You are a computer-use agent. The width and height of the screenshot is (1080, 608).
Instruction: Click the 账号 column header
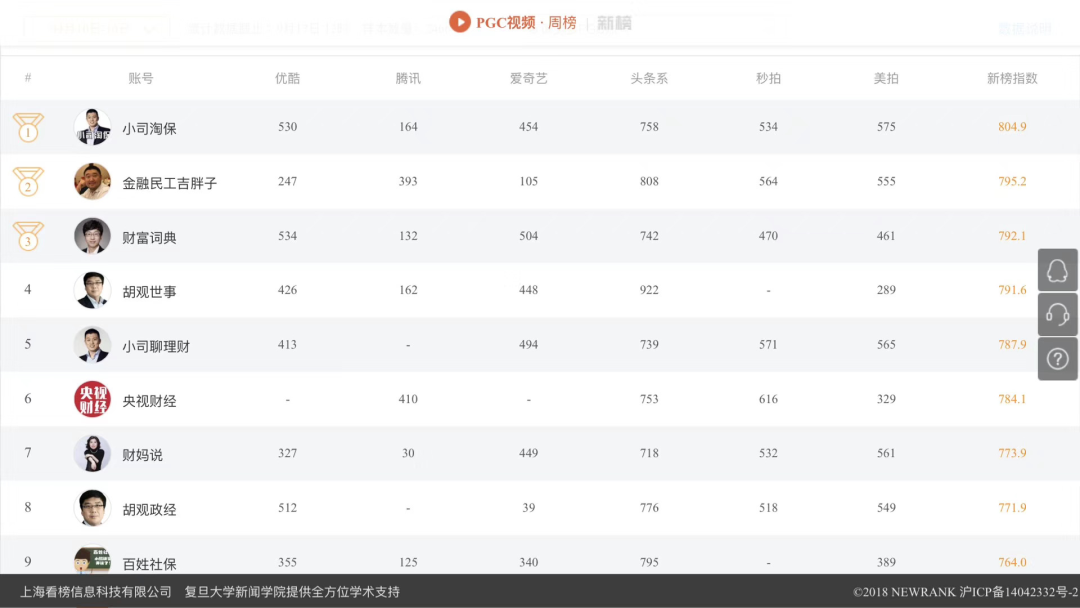click(x=141, y=78)
